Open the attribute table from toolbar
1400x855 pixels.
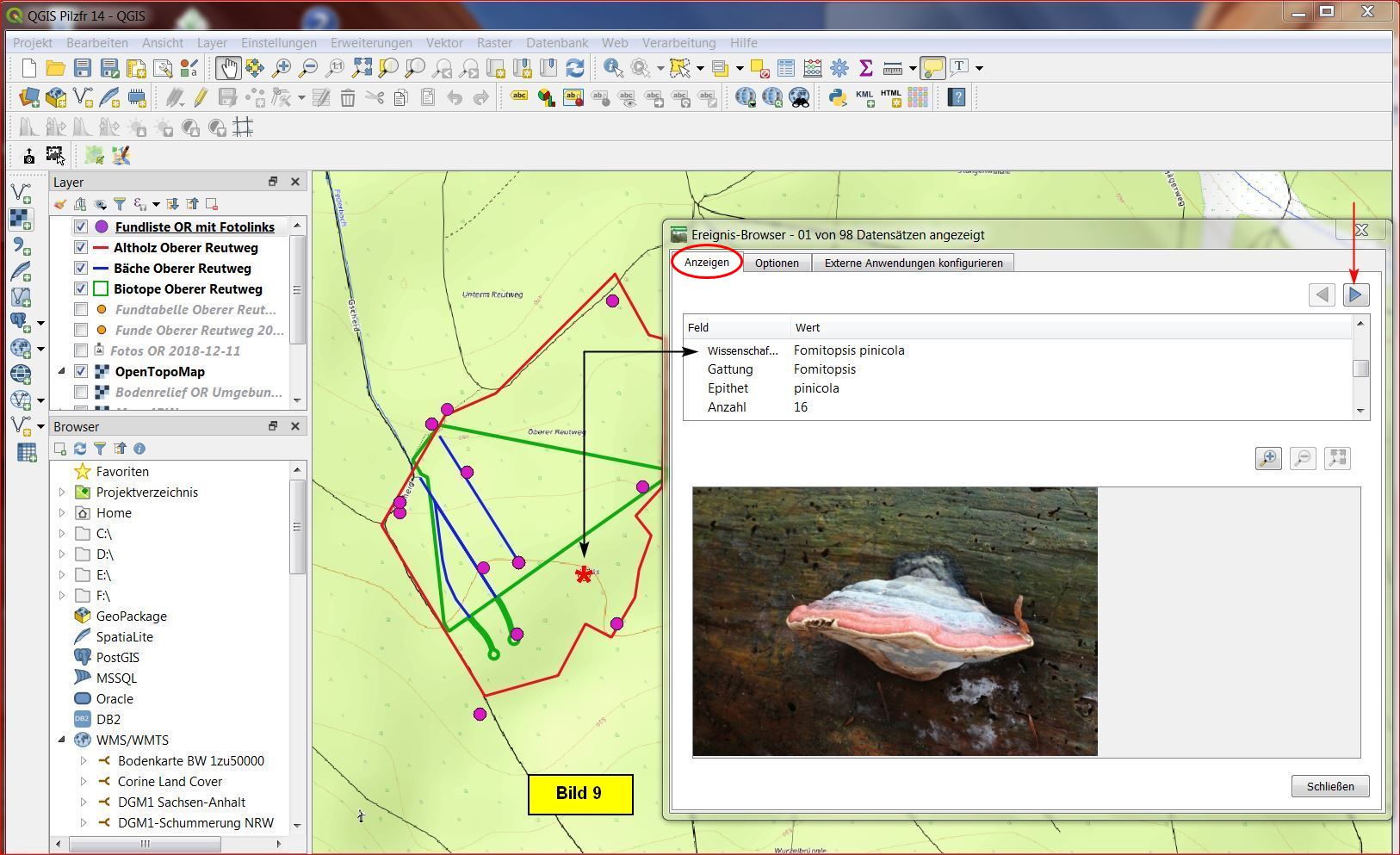pos(786,68)
